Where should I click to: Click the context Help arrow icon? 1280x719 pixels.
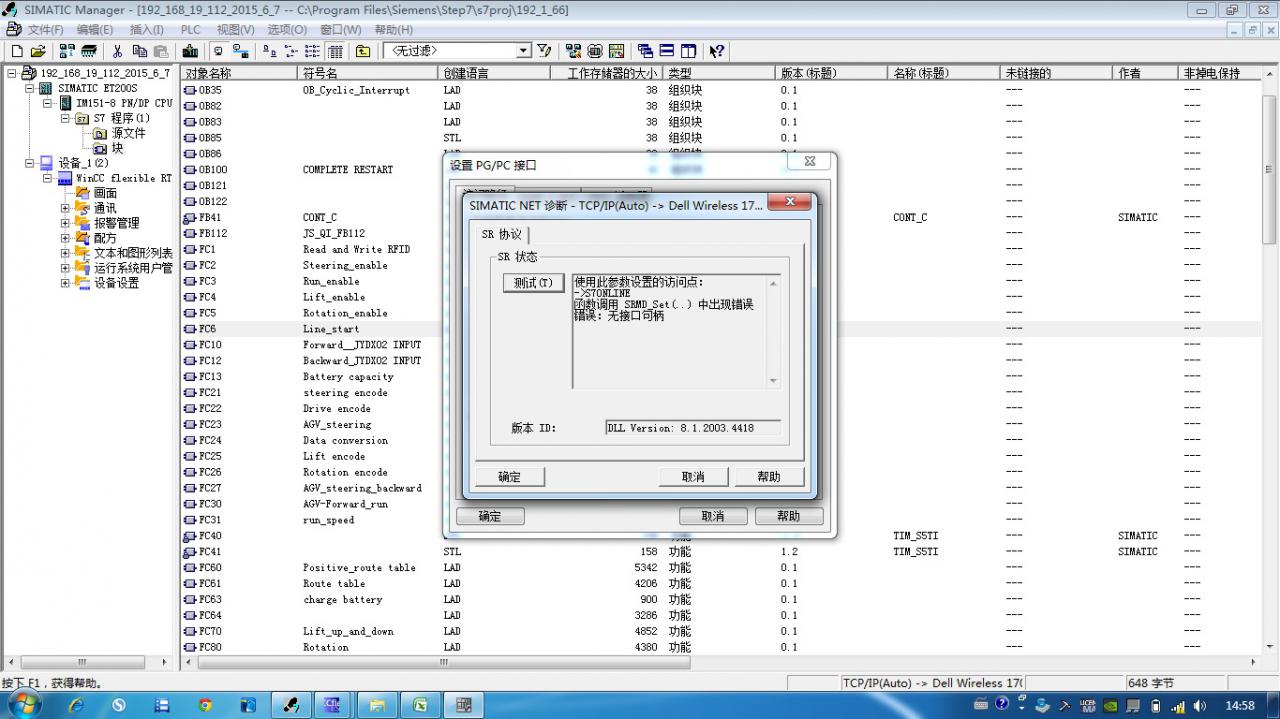(716, 51)
